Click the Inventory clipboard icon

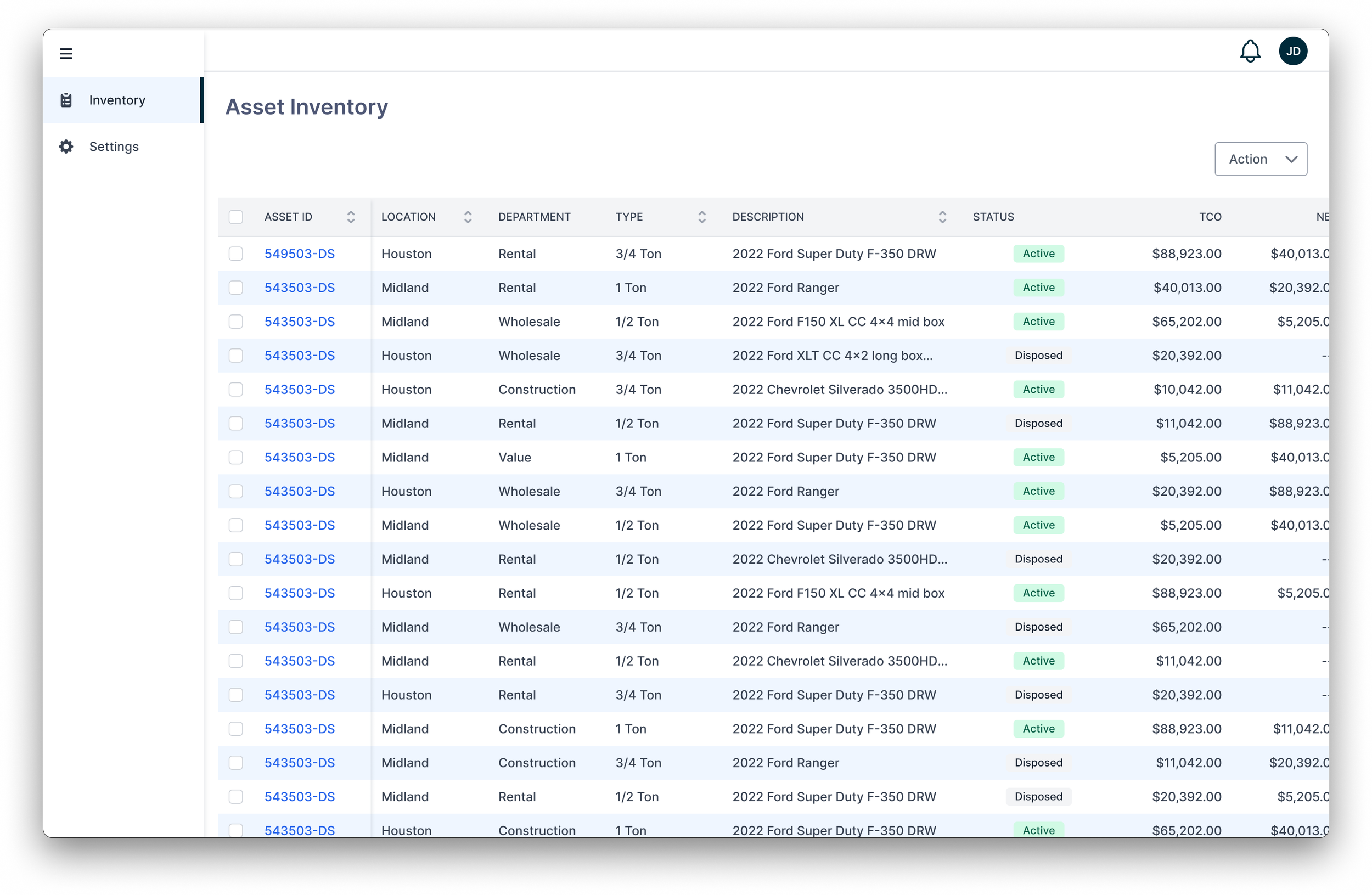point(66,100)
